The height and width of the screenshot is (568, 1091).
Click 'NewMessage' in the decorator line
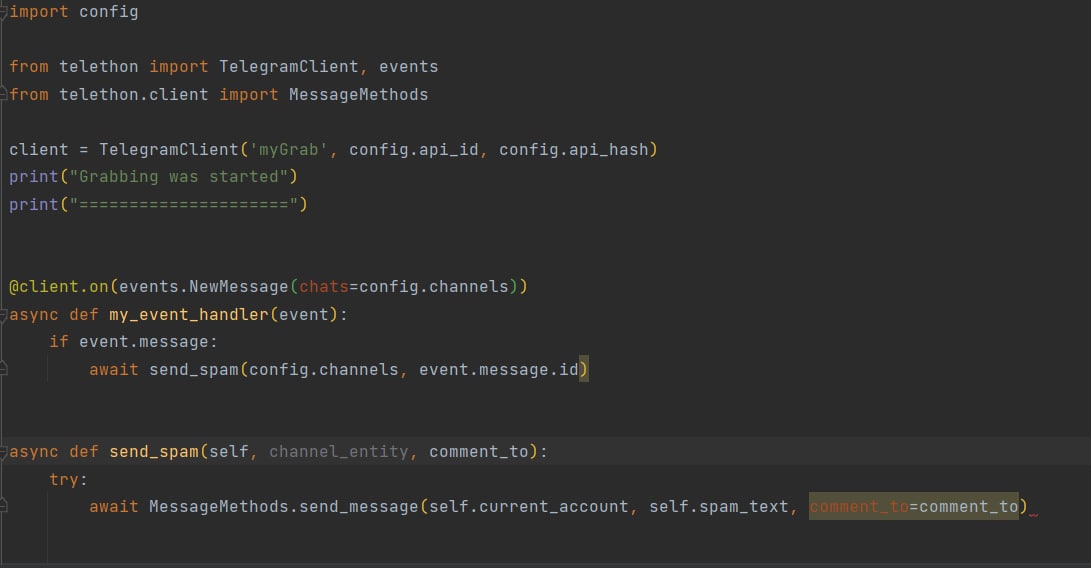pyautogui.click(x=239, y=287)
